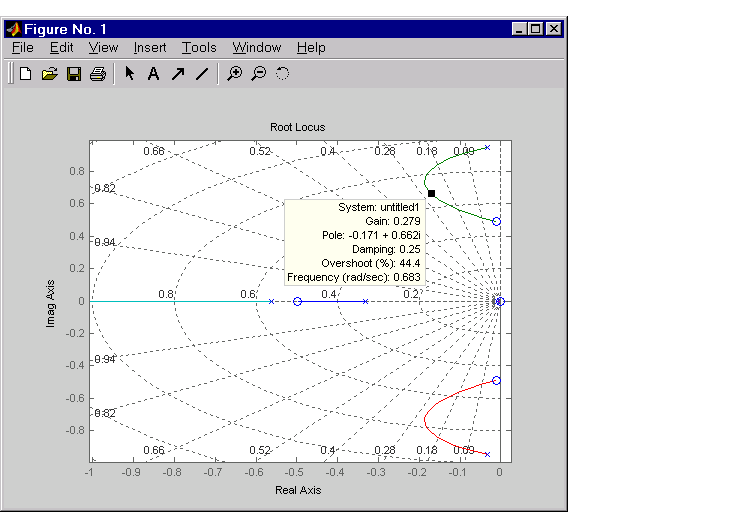
Task: Toggle the Zoom Out magnifier tool
Action: click(x=258, y=74)
